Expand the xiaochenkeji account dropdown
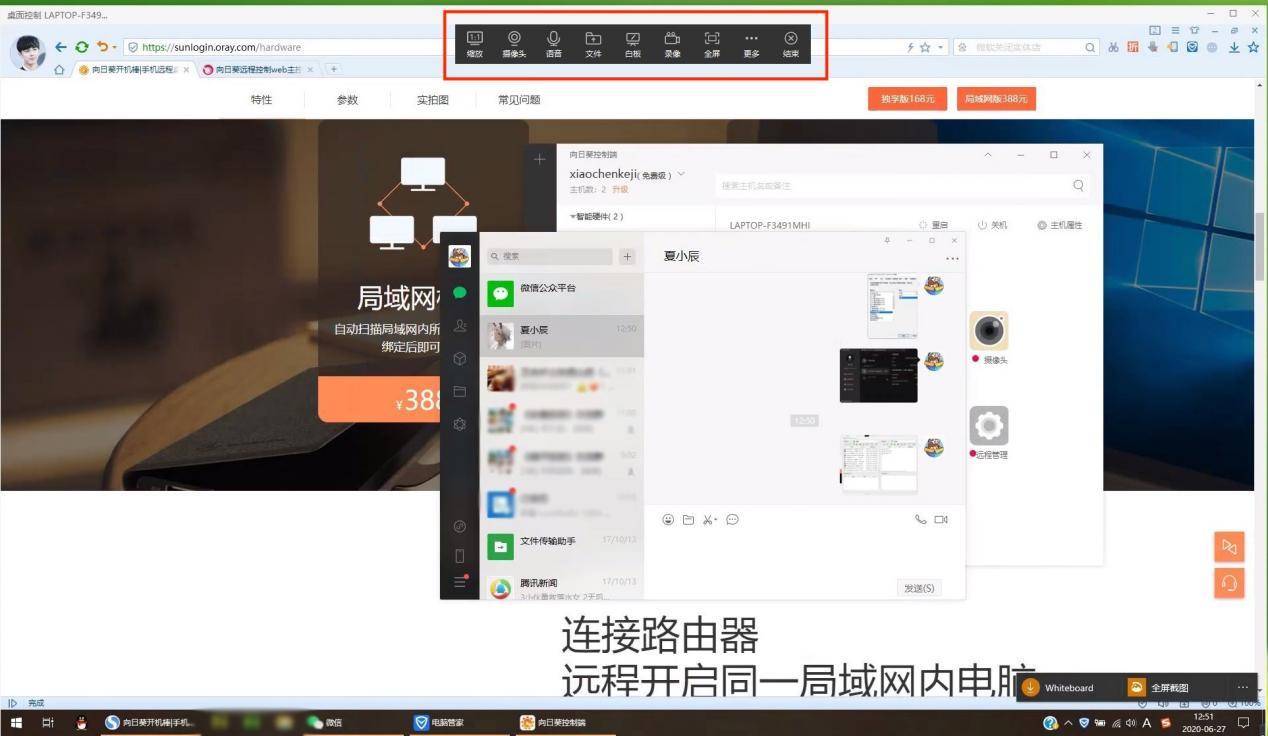The height and width of the screenshot is (736, 1268). [x=679, y=172]
